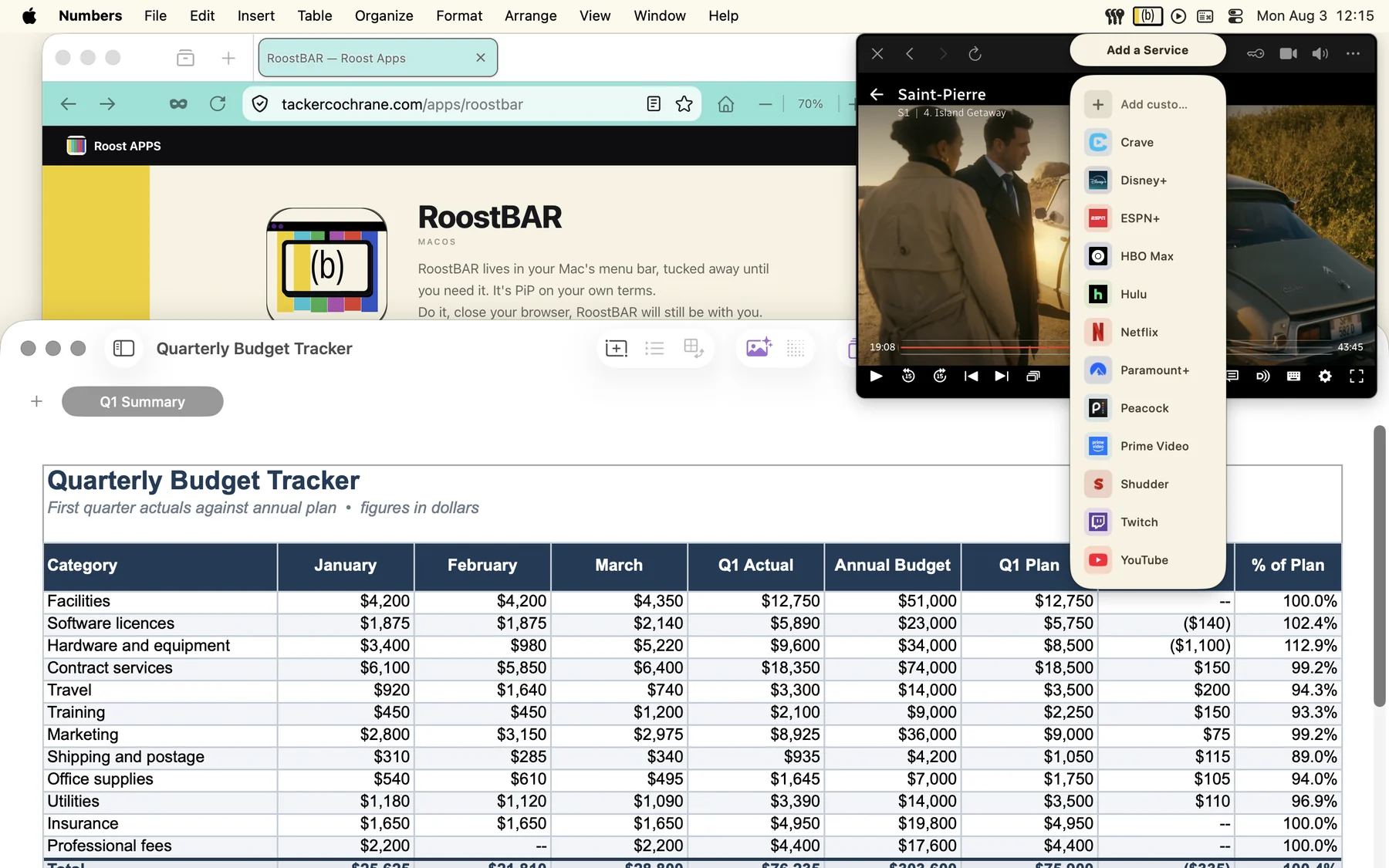Screen dimensions: 1389x868
Task: Select Peacock from the service list
Action: click(x=1147, y=408)
